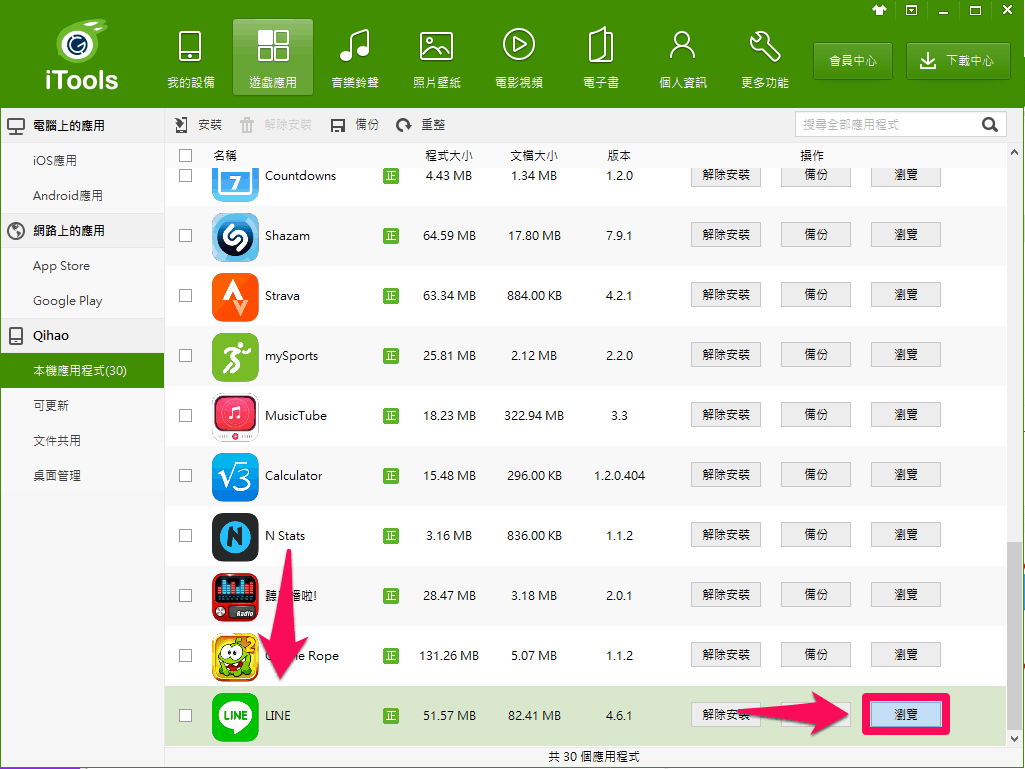Viewport: 1025px width, 769px height.
Task: Check the Strava row checkbox
Action: pos(186,296)
